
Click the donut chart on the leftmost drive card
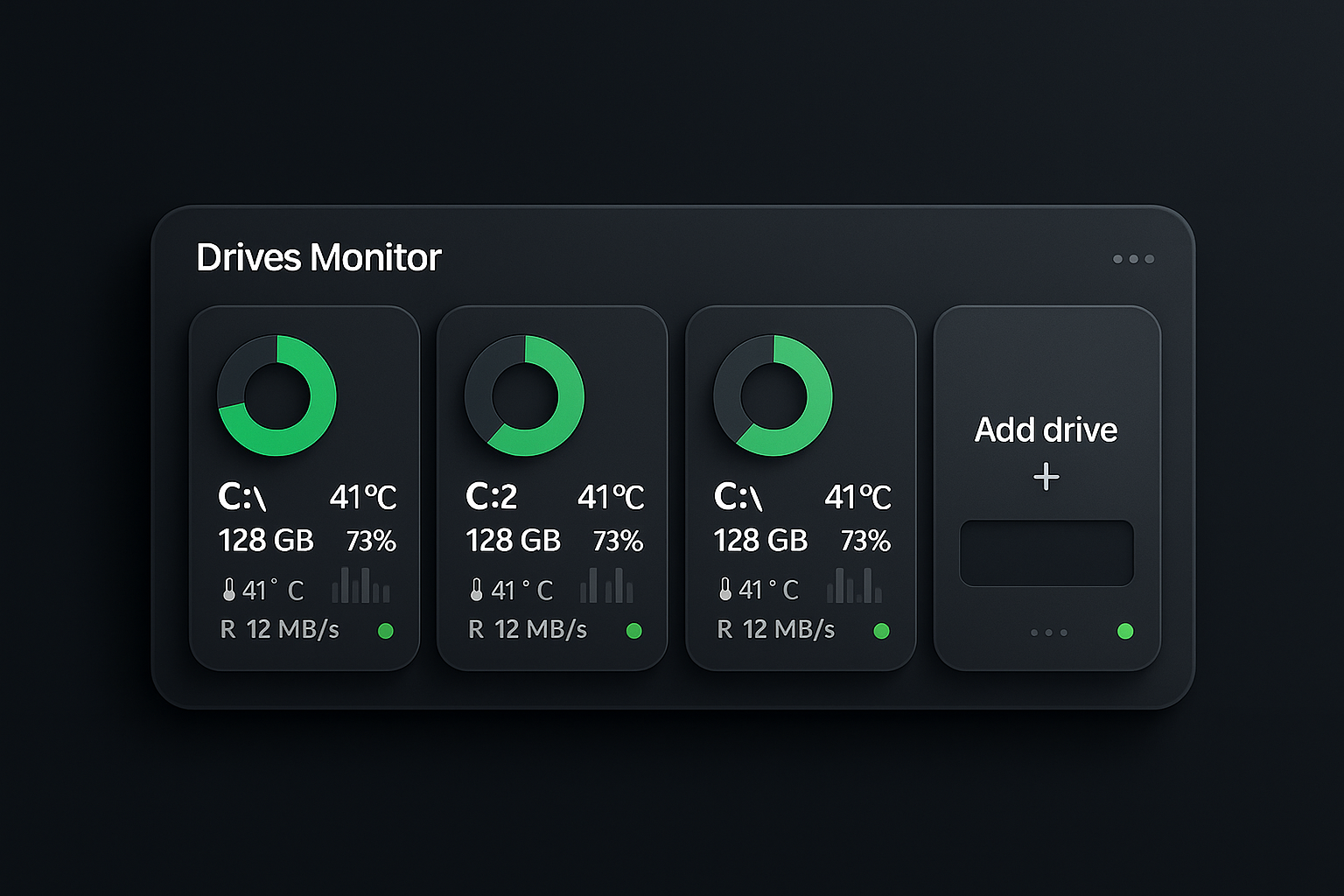[x=276, y=395]
